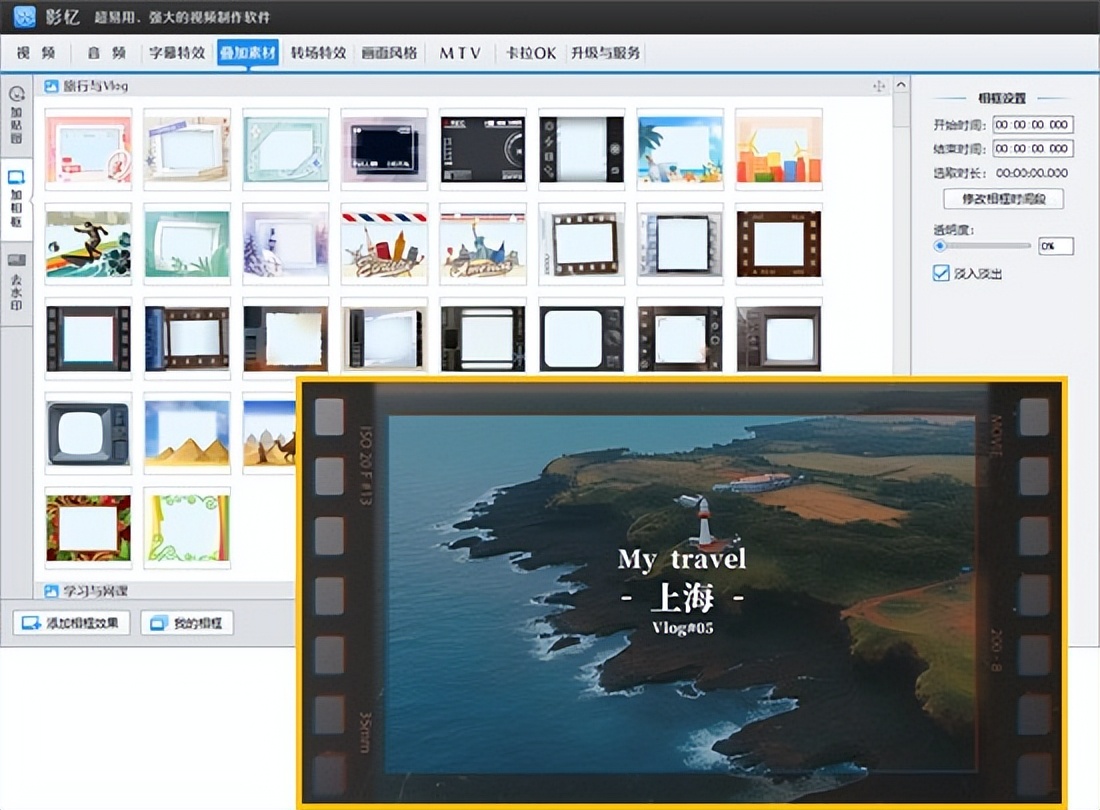The width and height of the screenshot is (1100, 810).
Task: Pick the pyramids desert frame thumbnail
Action: tap(187, 433)
